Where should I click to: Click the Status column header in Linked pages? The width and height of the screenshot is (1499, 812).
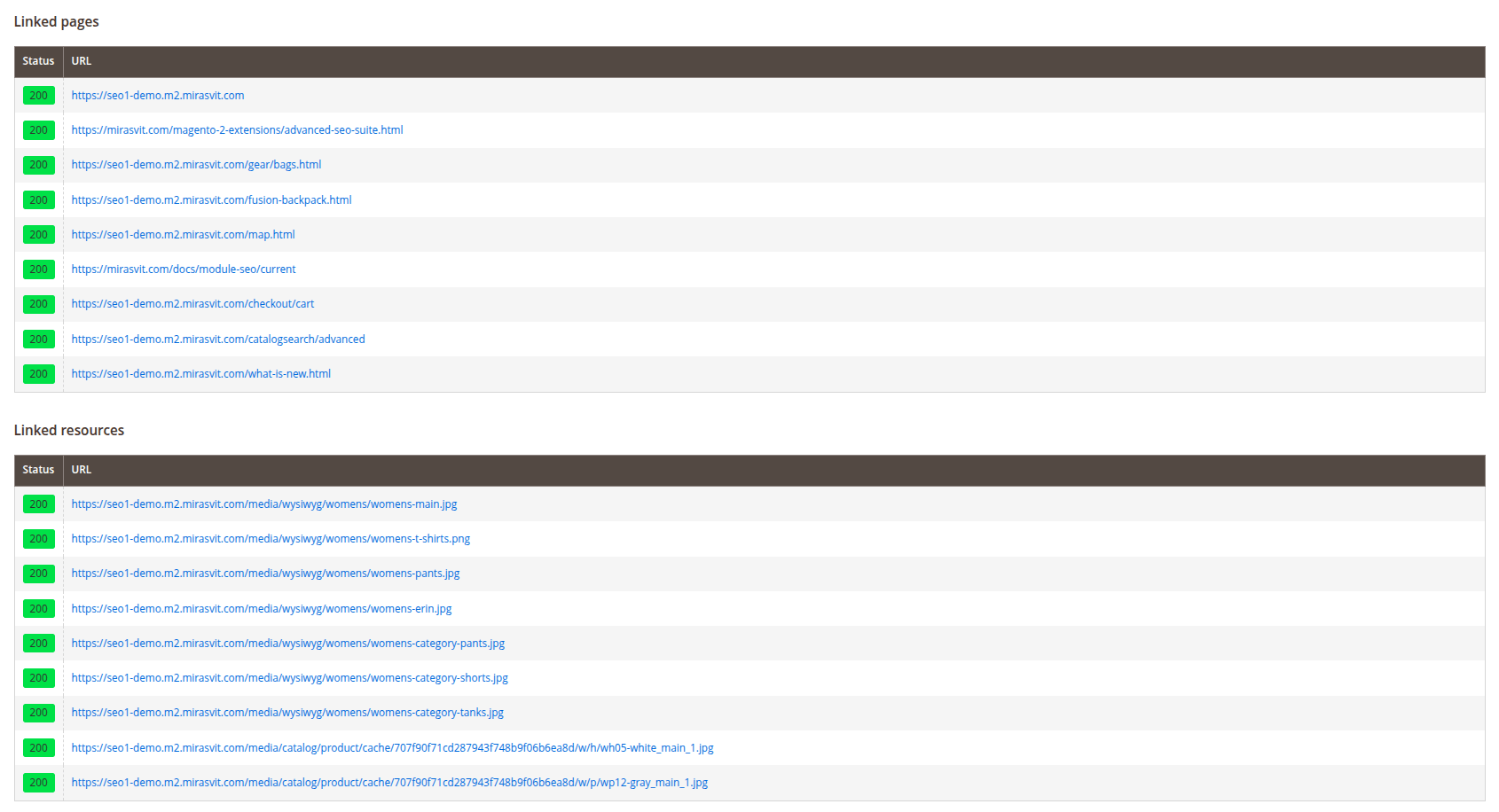click(38, 61)
